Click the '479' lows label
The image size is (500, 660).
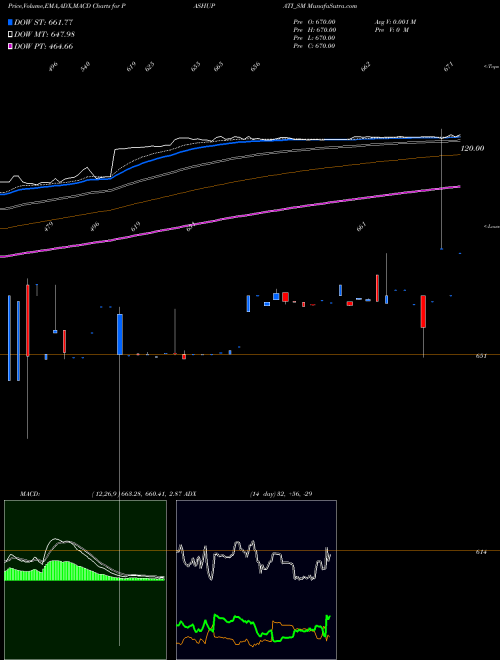[50, 227]
